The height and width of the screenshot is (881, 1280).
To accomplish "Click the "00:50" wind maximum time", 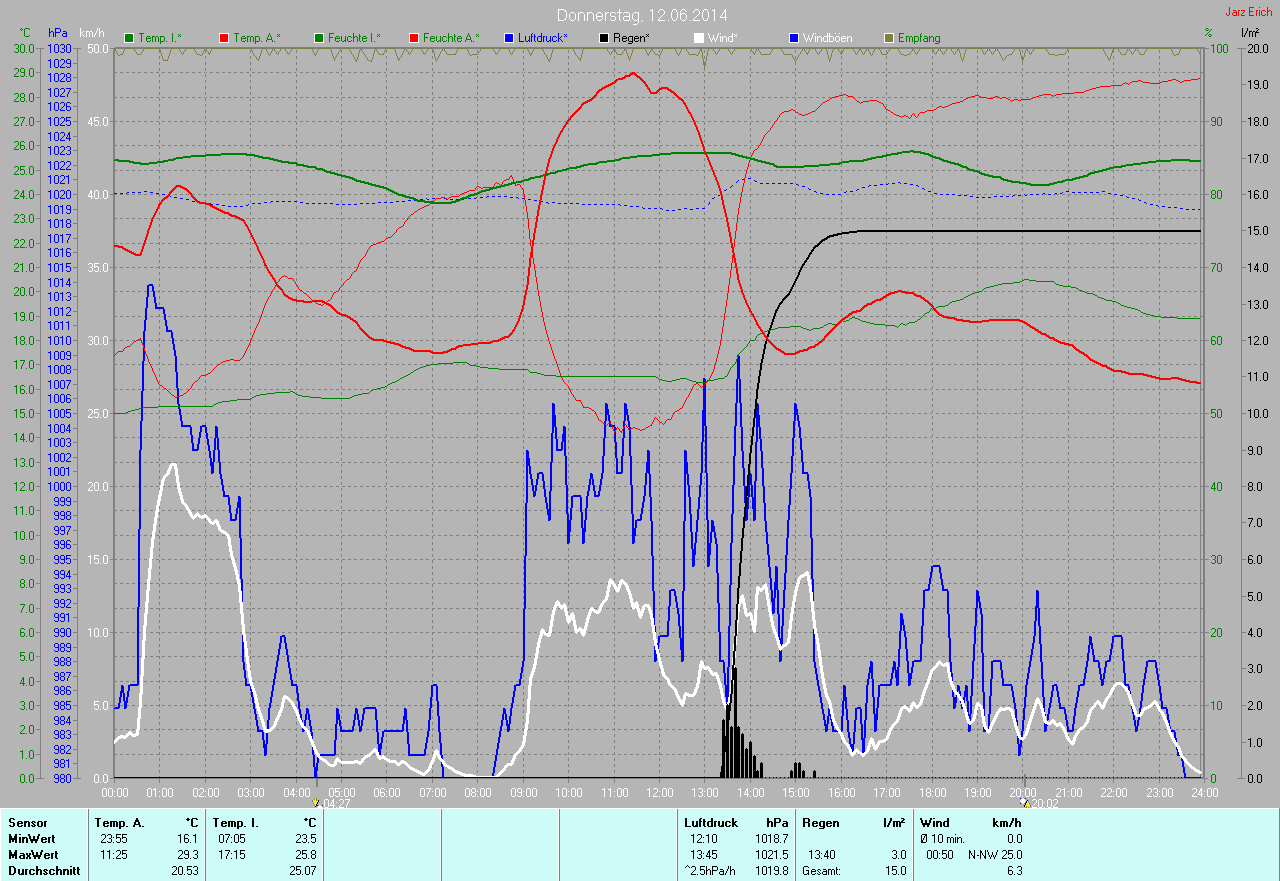I will point(941,855).
